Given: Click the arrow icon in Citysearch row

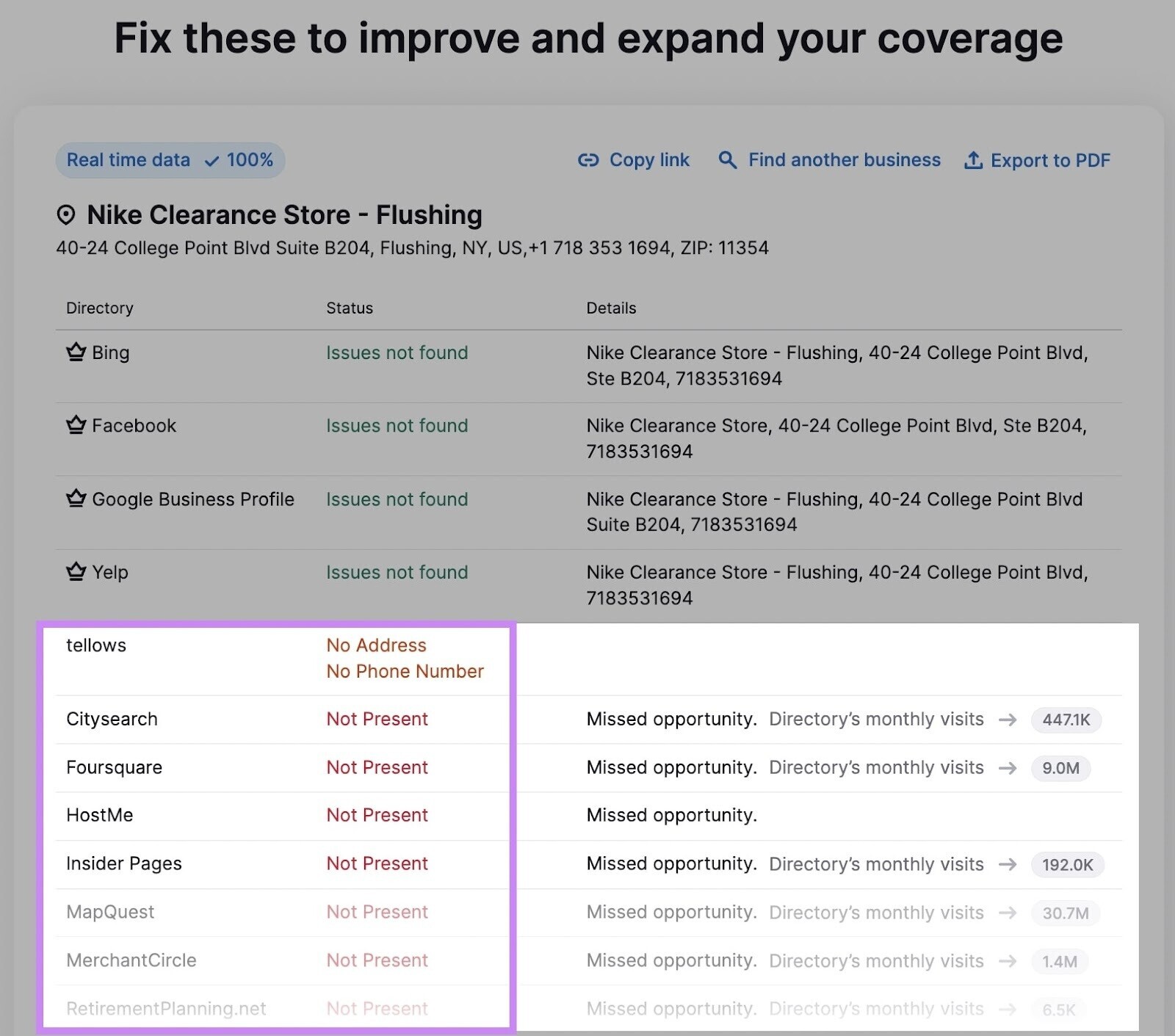Looking at the screenshot, I should [1008, 720].
